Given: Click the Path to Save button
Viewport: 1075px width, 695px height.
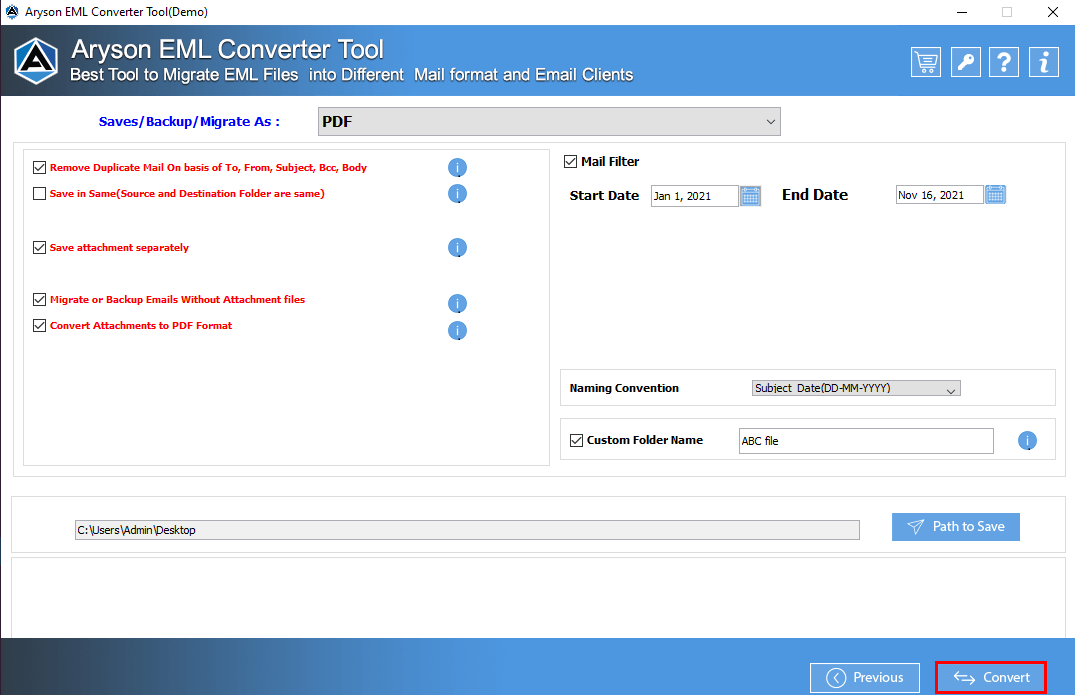Looking at the screenshot, I should (956, 526).
